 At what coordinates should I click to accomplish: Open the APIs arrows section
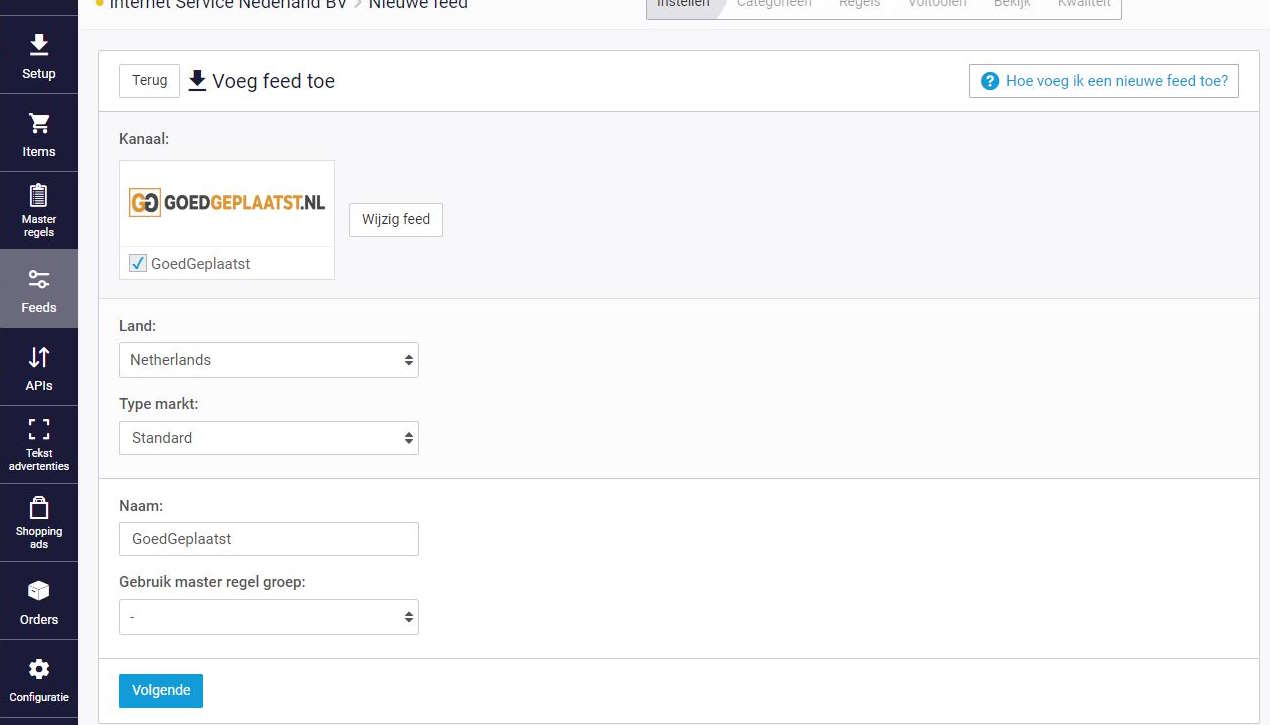(x=39, y=367)
